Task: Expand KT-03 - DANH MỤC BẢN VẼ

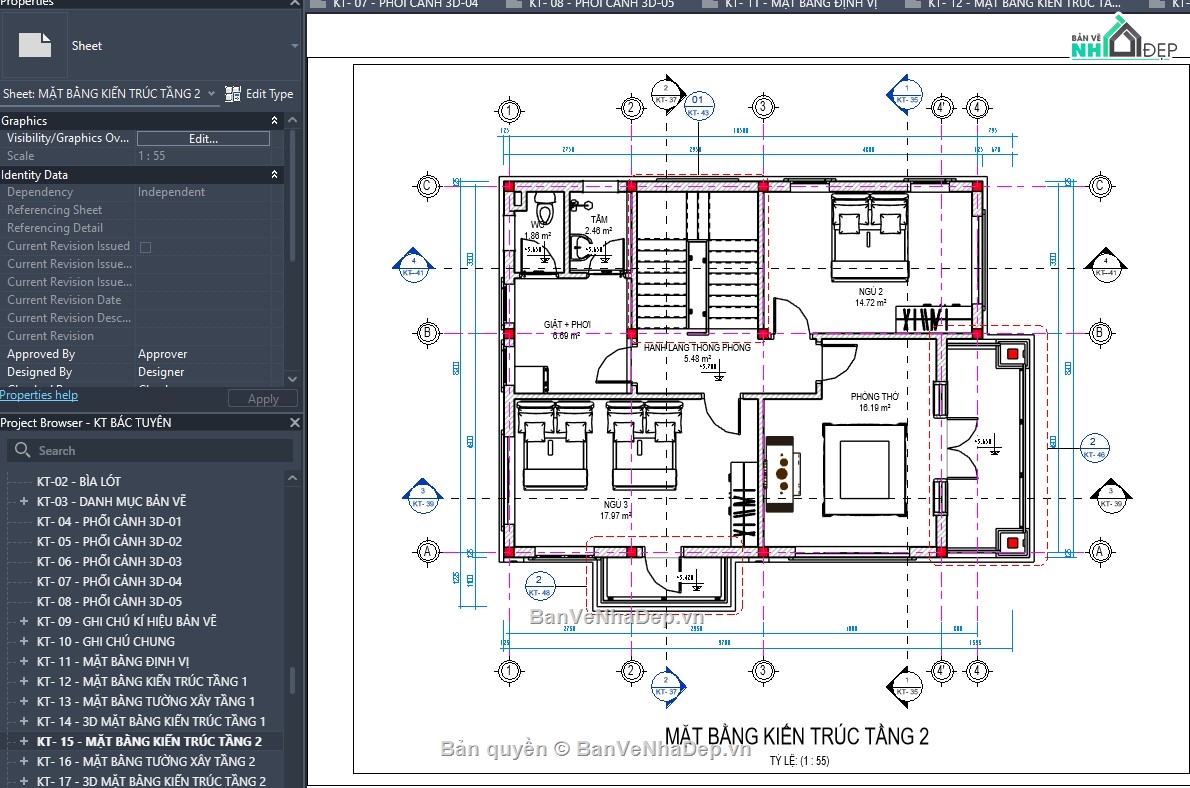Action: point(24,501)
